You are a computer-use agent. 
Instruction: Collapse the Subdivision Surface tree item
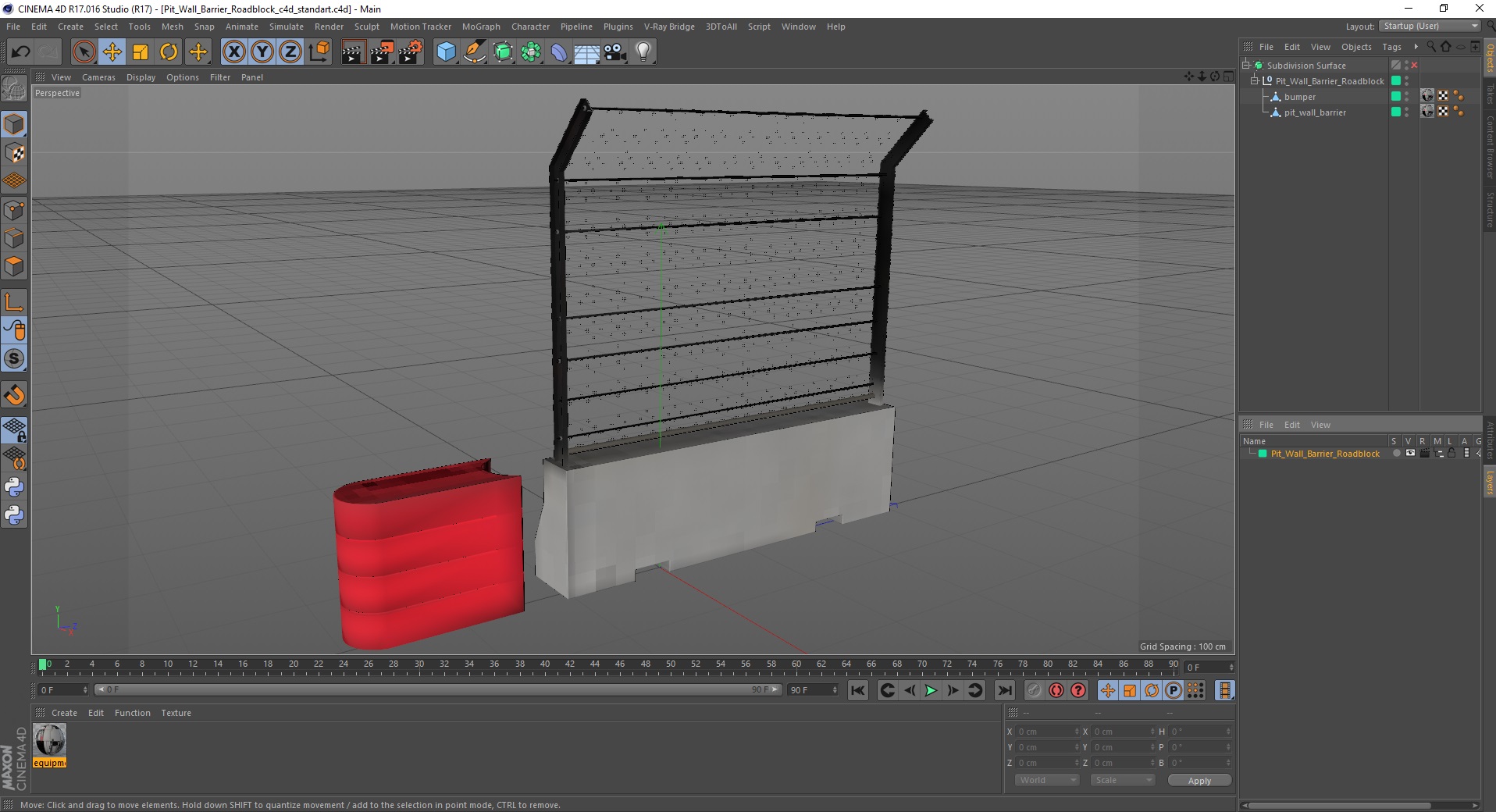(1247, 65)
